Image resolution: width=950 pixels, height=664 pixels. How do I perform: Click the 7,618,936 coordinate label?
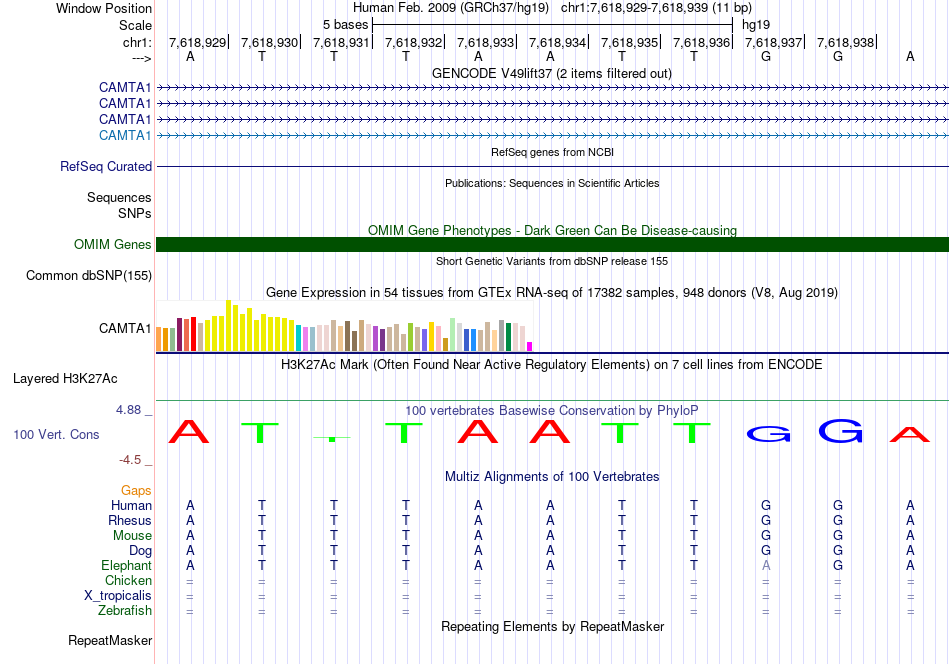(x=702, y=42)
